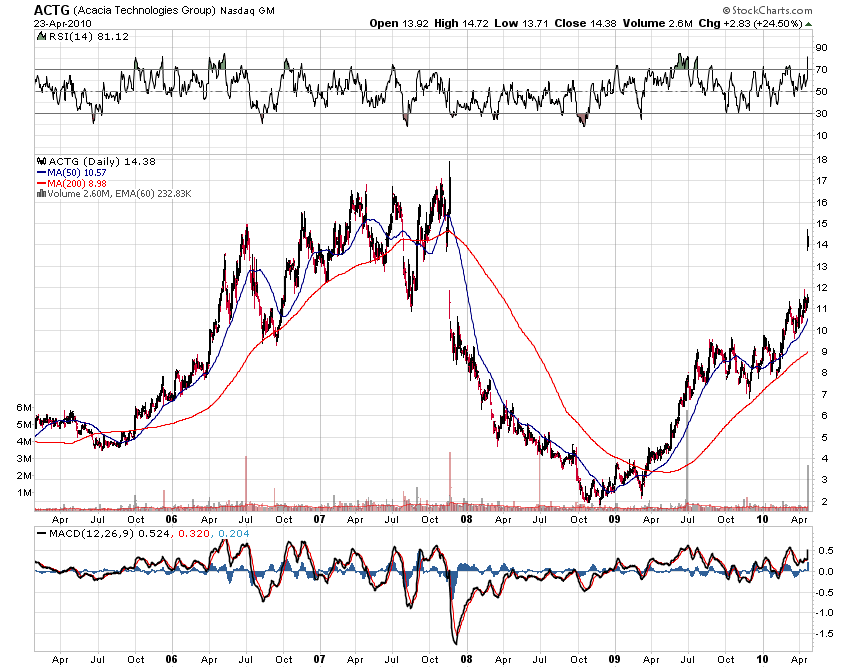Image resolution: width=850 pixels, height=668 pixels.
Task: Click the red line swatch for MA(200)
Action: [x=42, y=183]
